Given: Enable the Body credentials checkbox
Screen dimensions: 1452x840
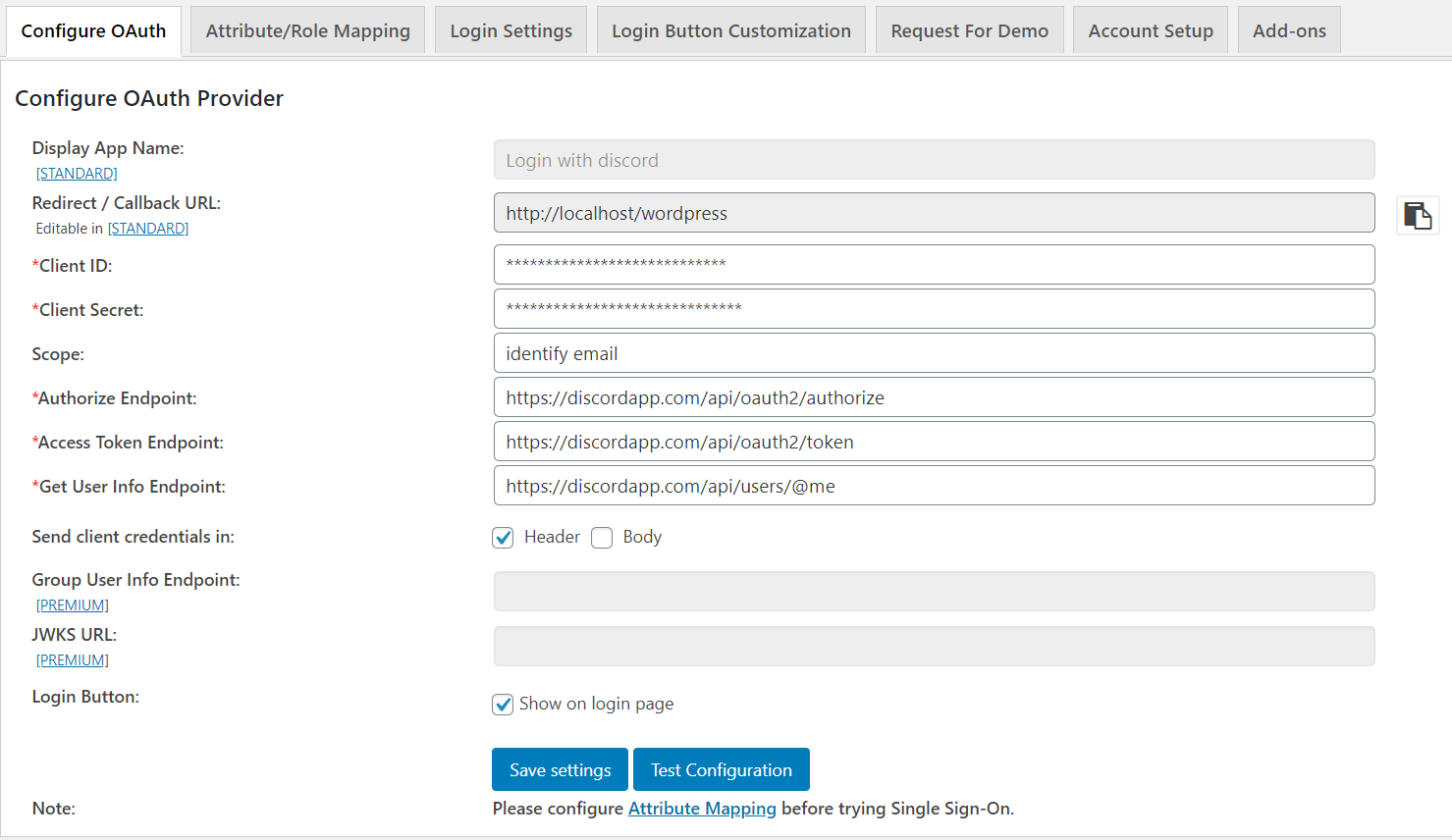Looking at the screenshot, I should [x=601, y=538].
